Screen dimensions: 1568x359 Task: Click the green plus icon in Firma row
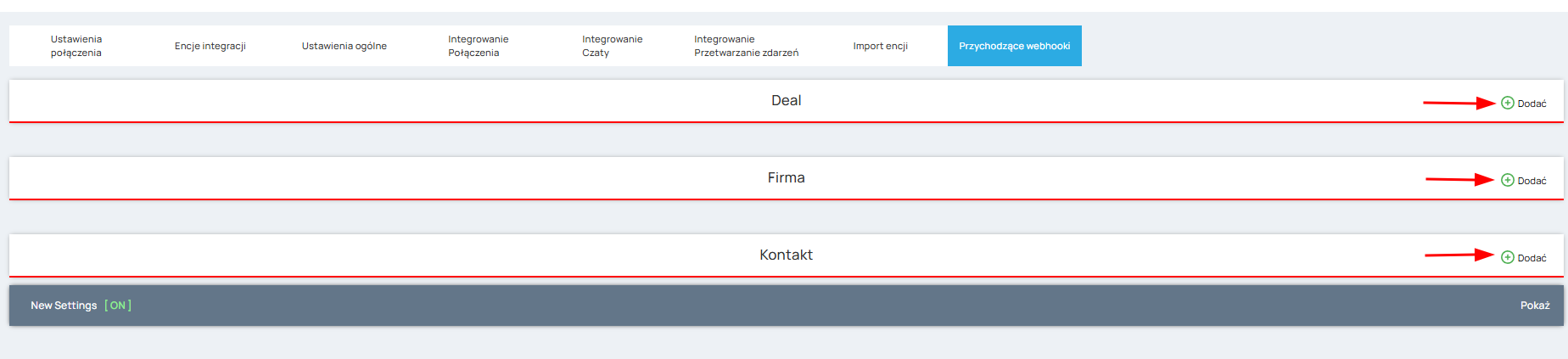[x=1507, y=180]
